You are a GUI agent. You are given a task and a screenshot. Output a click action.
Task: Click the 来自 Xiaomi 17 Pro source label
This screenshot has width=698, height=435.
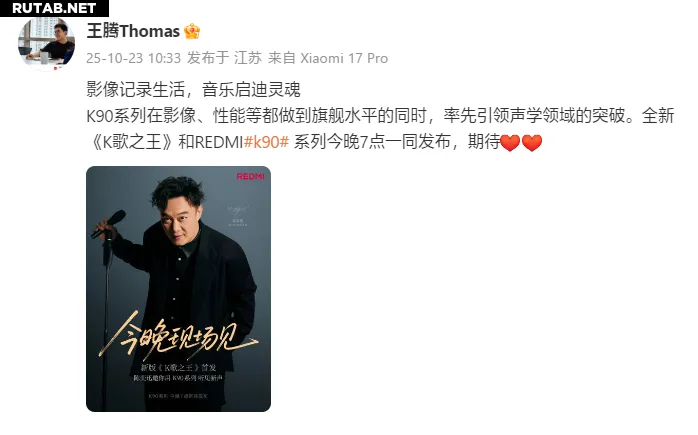click(328, 58)
